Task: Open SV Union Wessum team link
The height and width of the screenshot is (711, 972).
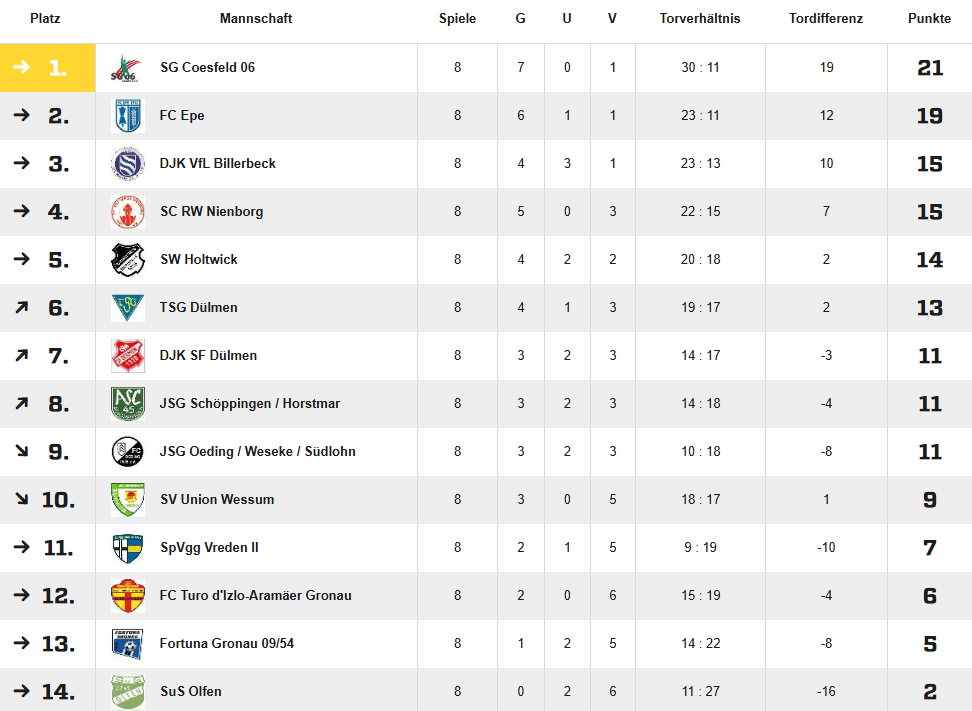Action: coord(217,500)
